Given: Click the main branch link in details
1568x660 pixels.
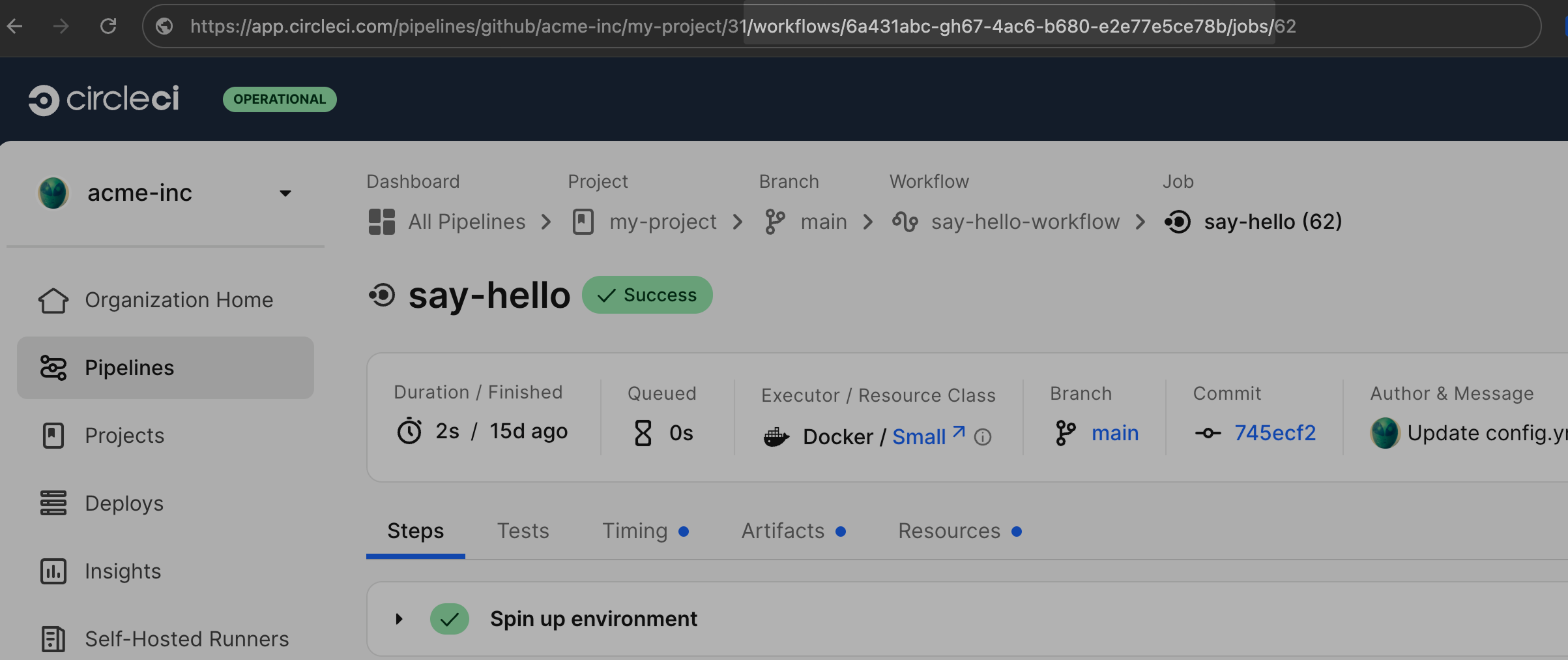Looking at the screenshot, I should pyautogui.click(x=1114, y=433).
